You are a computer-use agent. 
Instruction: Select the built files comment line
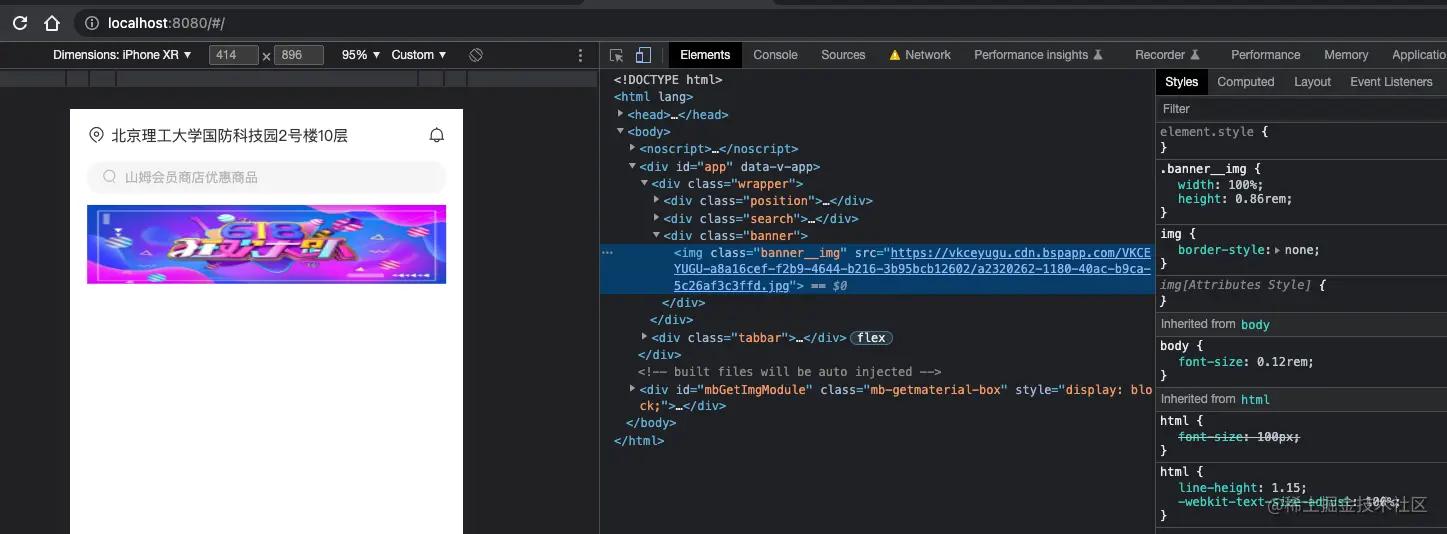pos(790,371)
